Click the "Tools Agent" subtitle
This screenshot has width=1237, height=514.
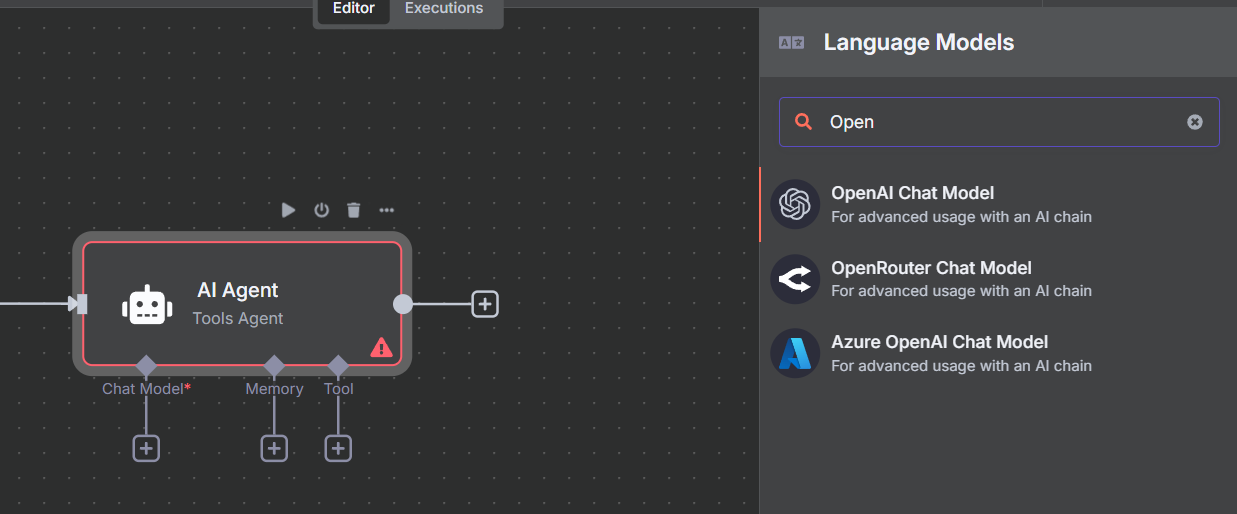[x=238, y=318]
